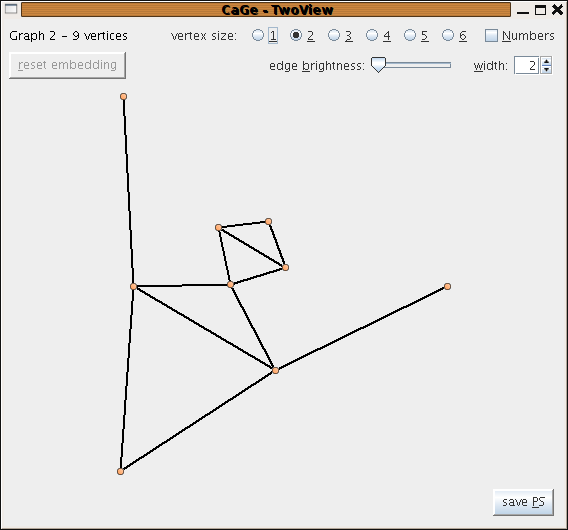Choose vertex size 3 option
The height and width of the screenshot is (530, 568).
(334, 36)
